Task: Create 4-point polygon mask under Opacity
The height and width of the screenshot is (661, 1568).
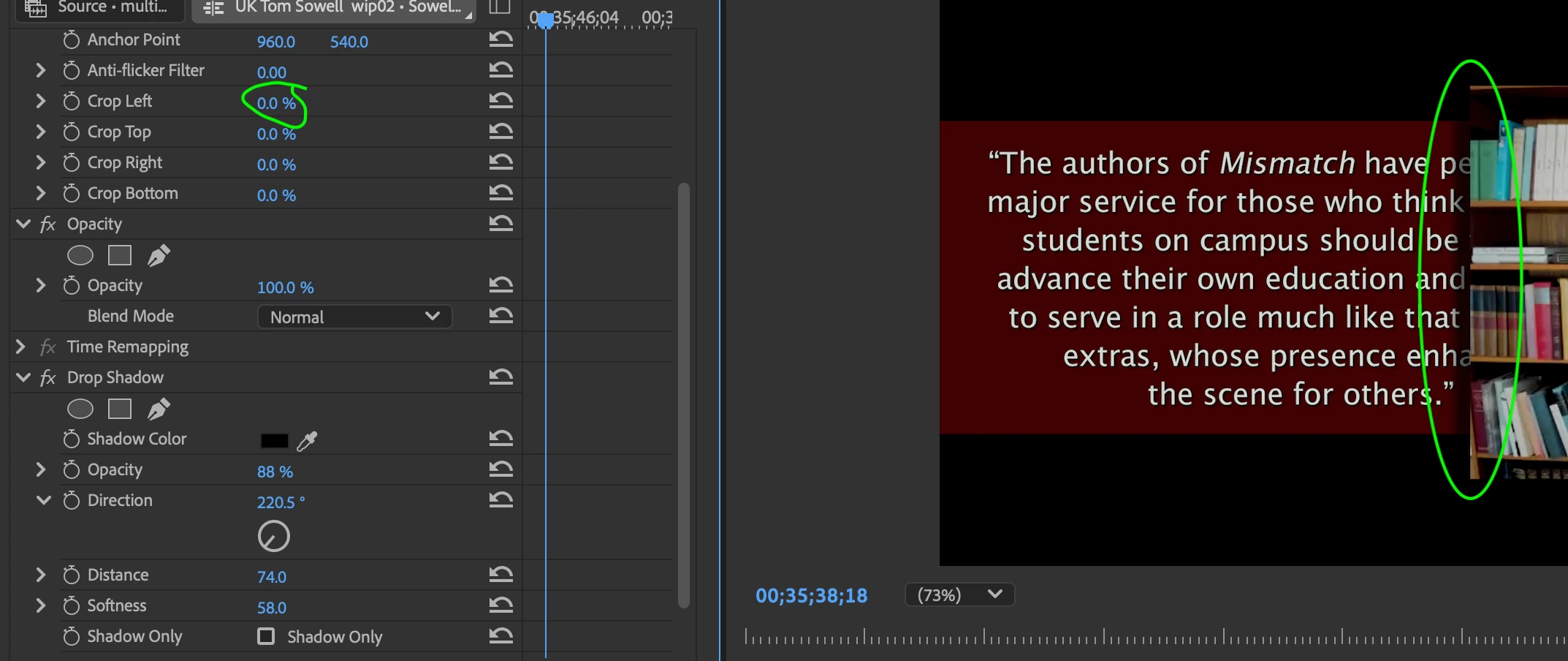Action: coord(120,255)
